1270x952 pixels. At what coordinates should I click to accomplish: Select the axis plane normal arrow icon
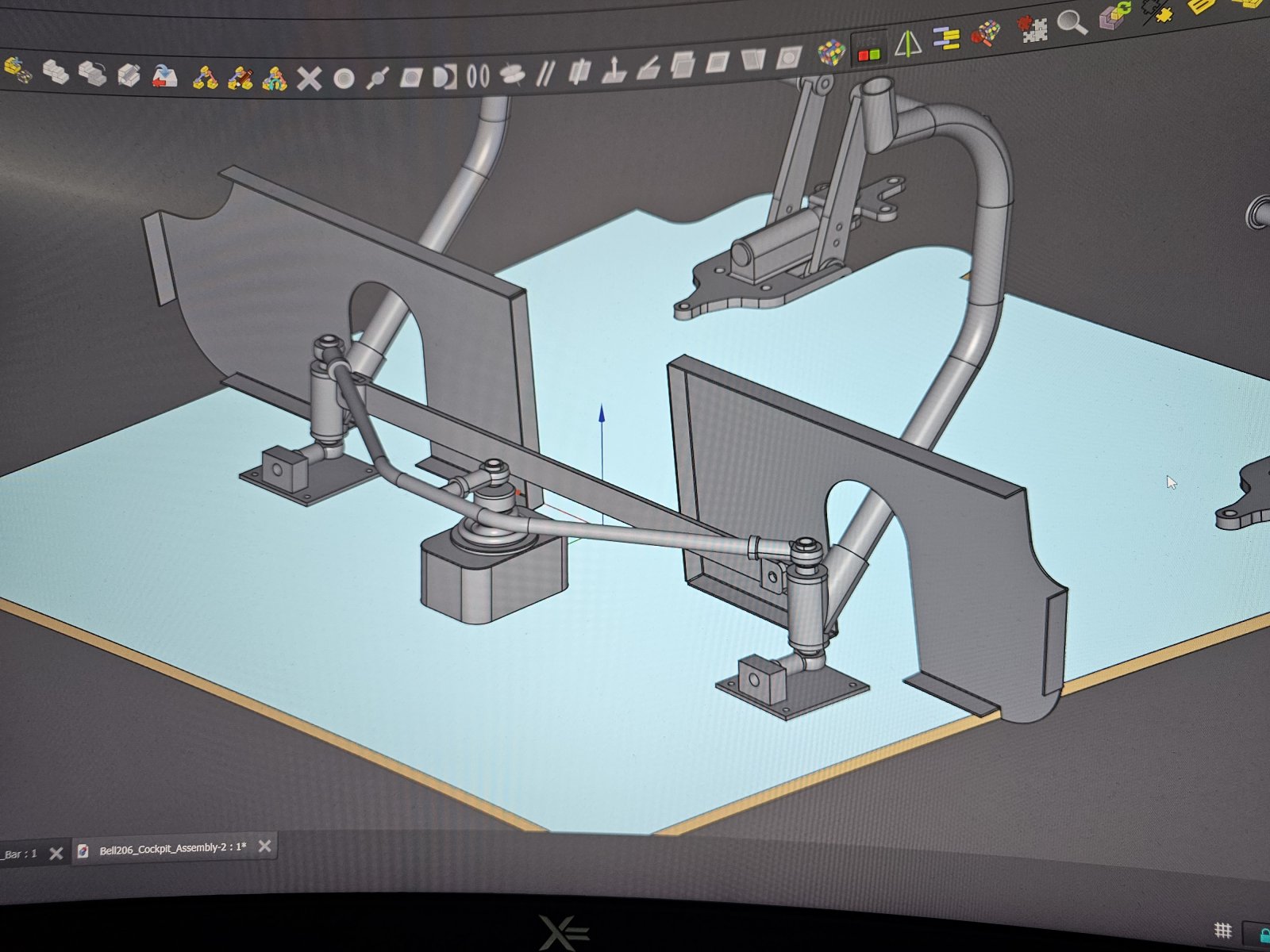point(614,71)
